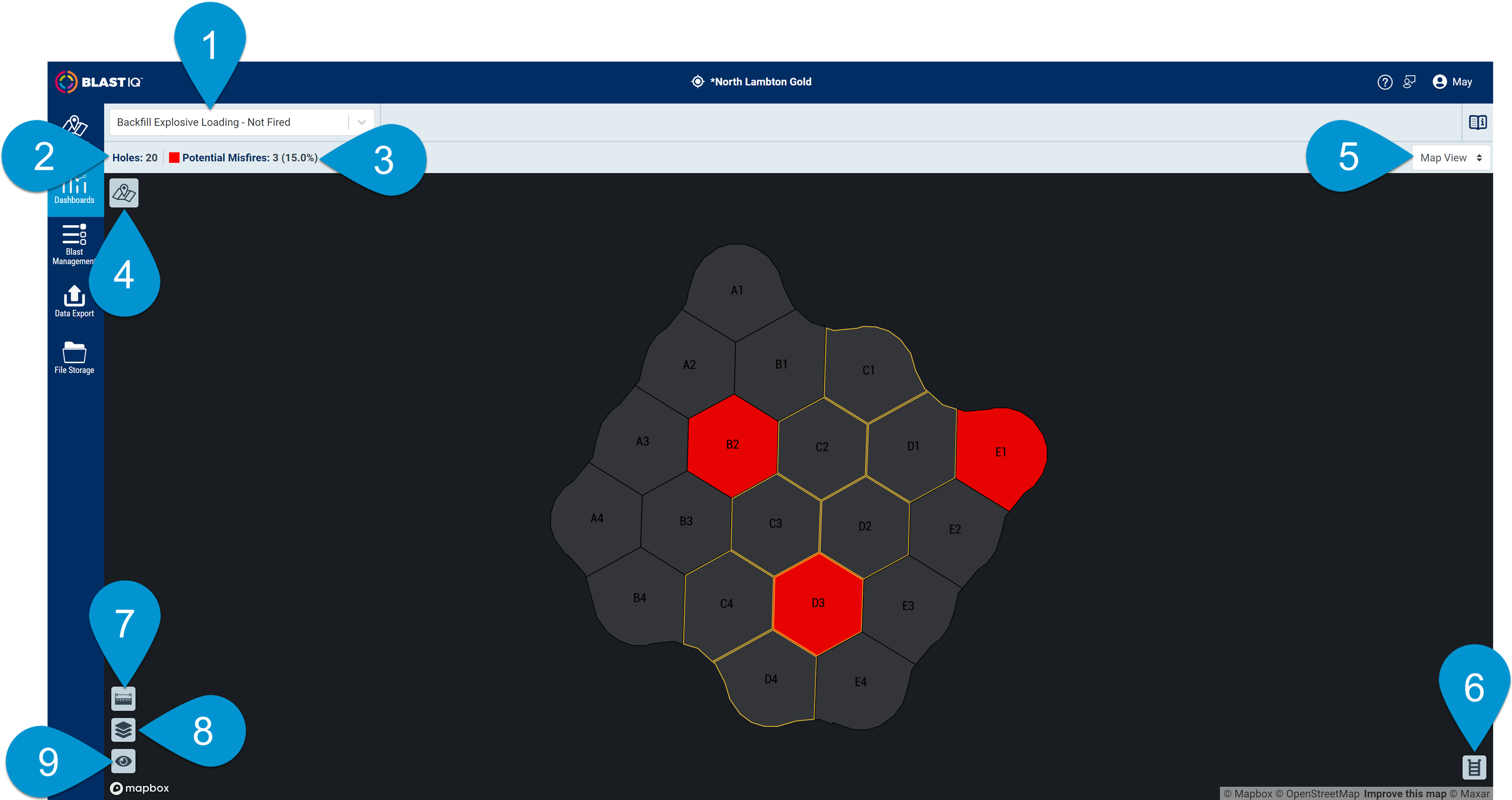
Task: Open the Map View selector
Action: click(x=1451, y=158)
